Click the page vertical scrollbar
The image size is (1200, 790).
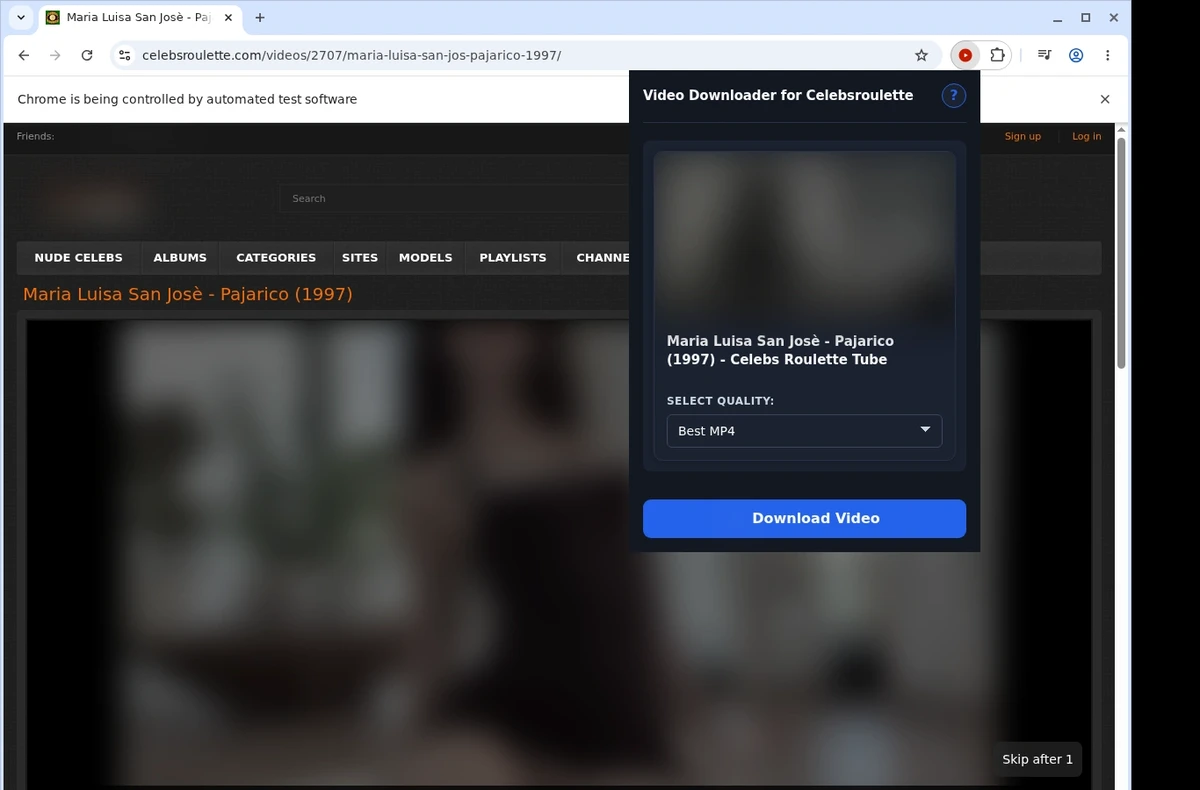1121,253
